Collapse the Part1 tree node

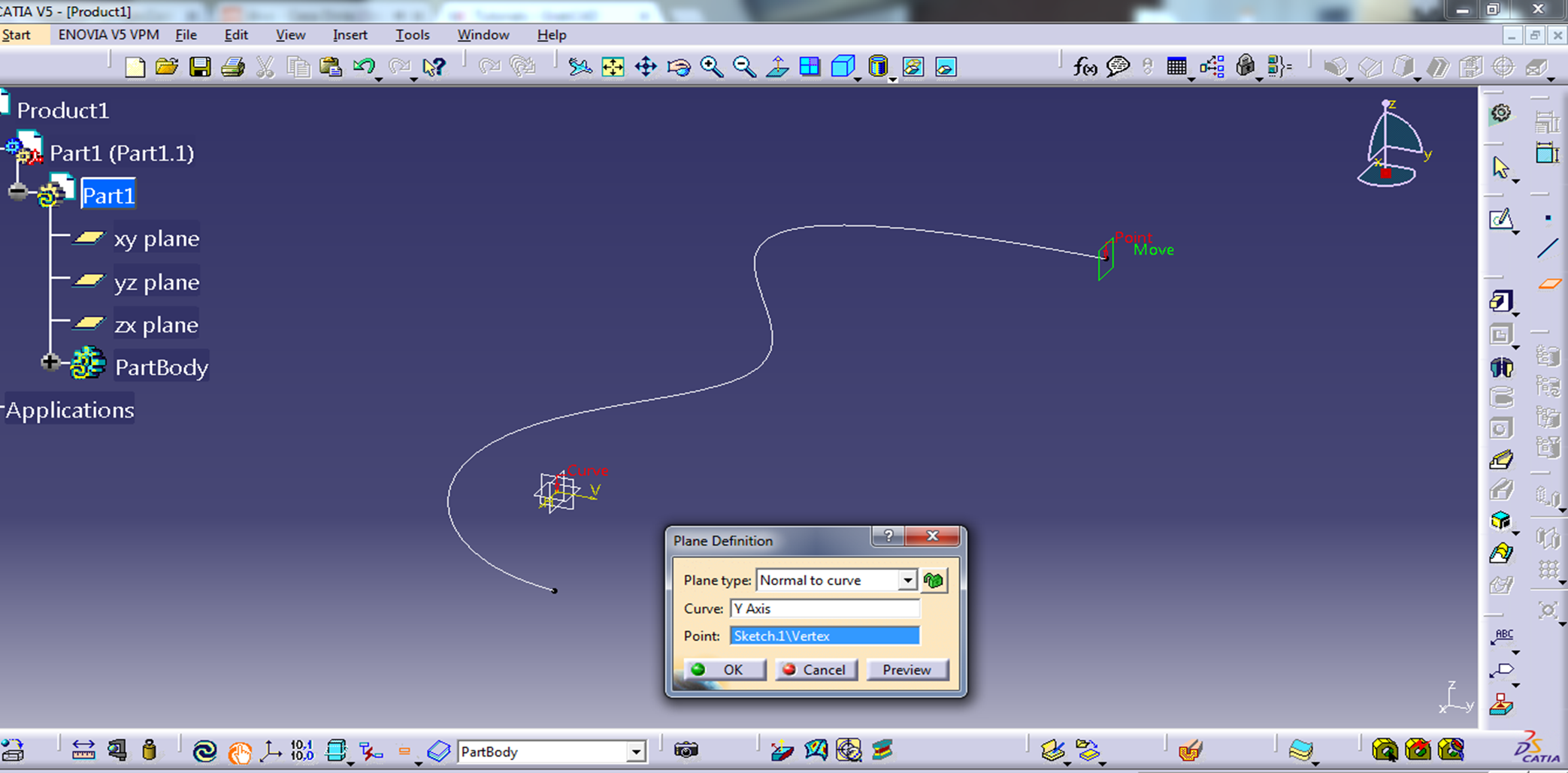(x=17, y=192)
